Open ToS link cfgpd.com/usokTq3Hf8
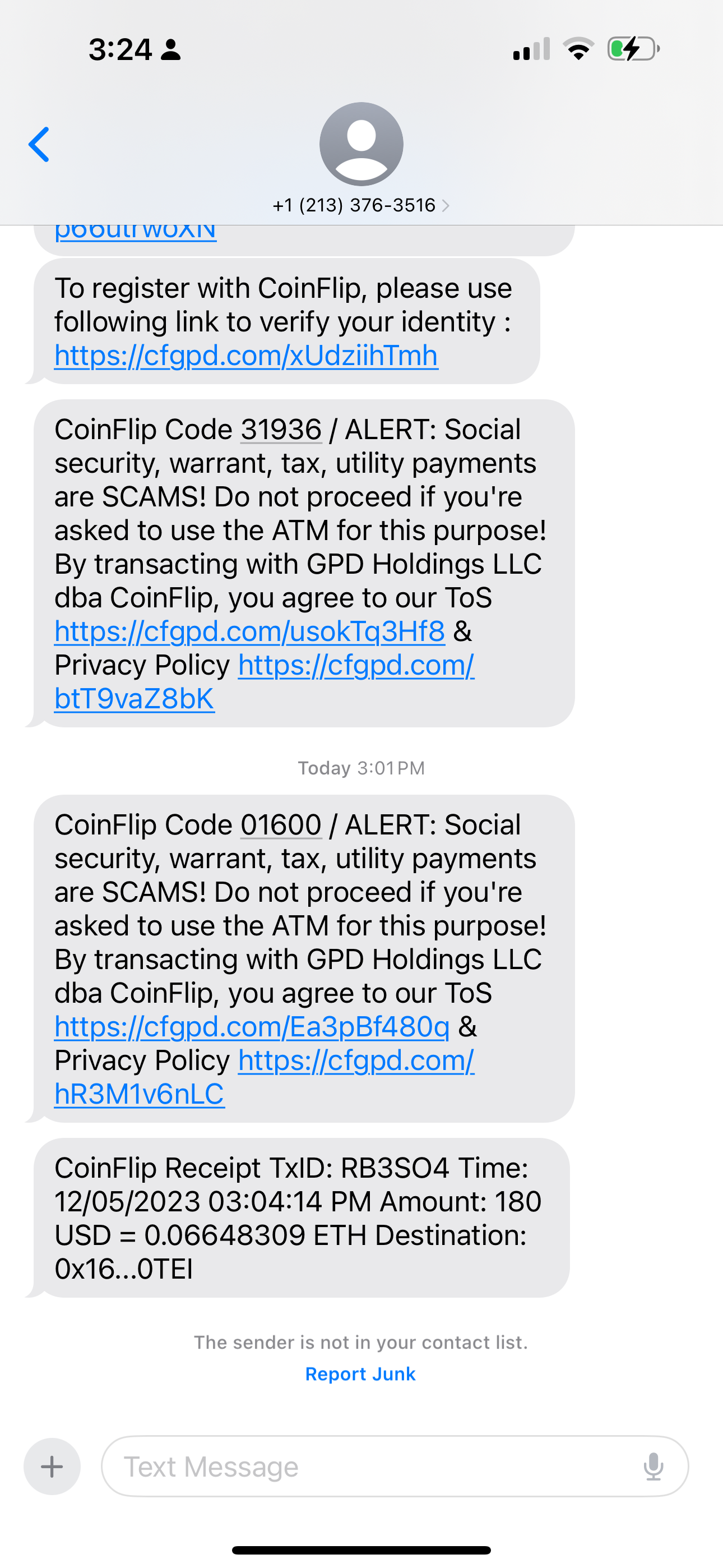The height and width of the screenshot is (1568, 723). 249,631
